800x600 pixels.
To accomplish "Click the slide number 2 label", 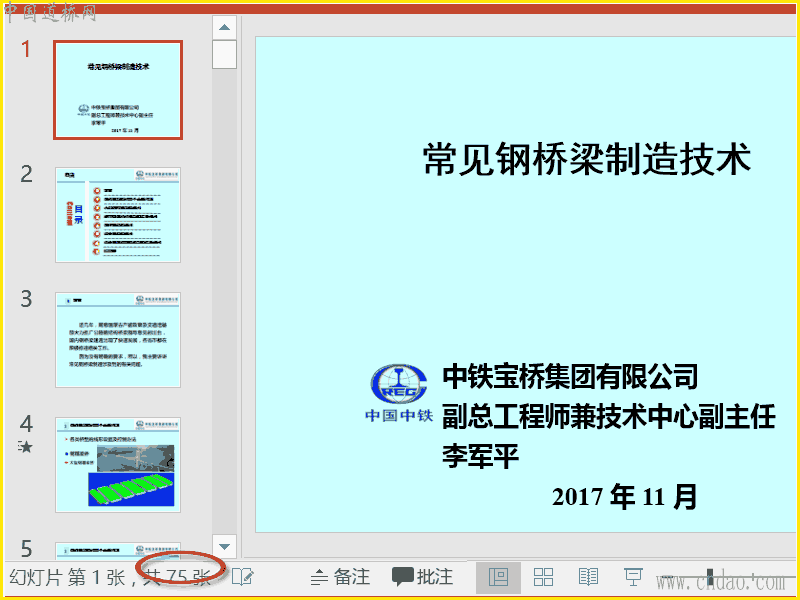I will (27, 174).
